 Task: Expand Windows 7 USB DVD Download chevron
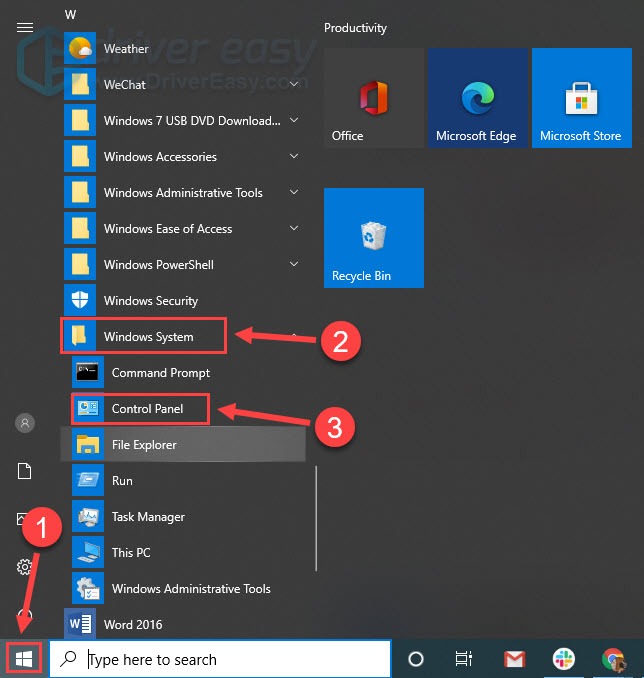click(x=294, y=120)
